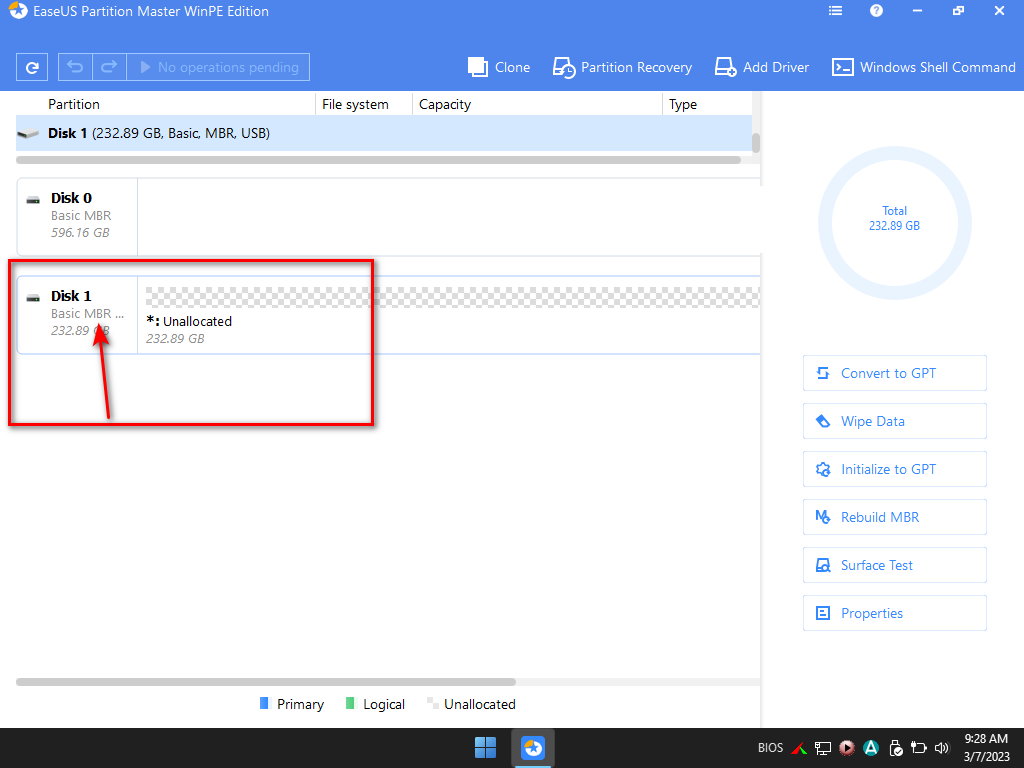Click the red-green tray icon next to BIOS
The image size is (1024, 768).
coord(799,748)
